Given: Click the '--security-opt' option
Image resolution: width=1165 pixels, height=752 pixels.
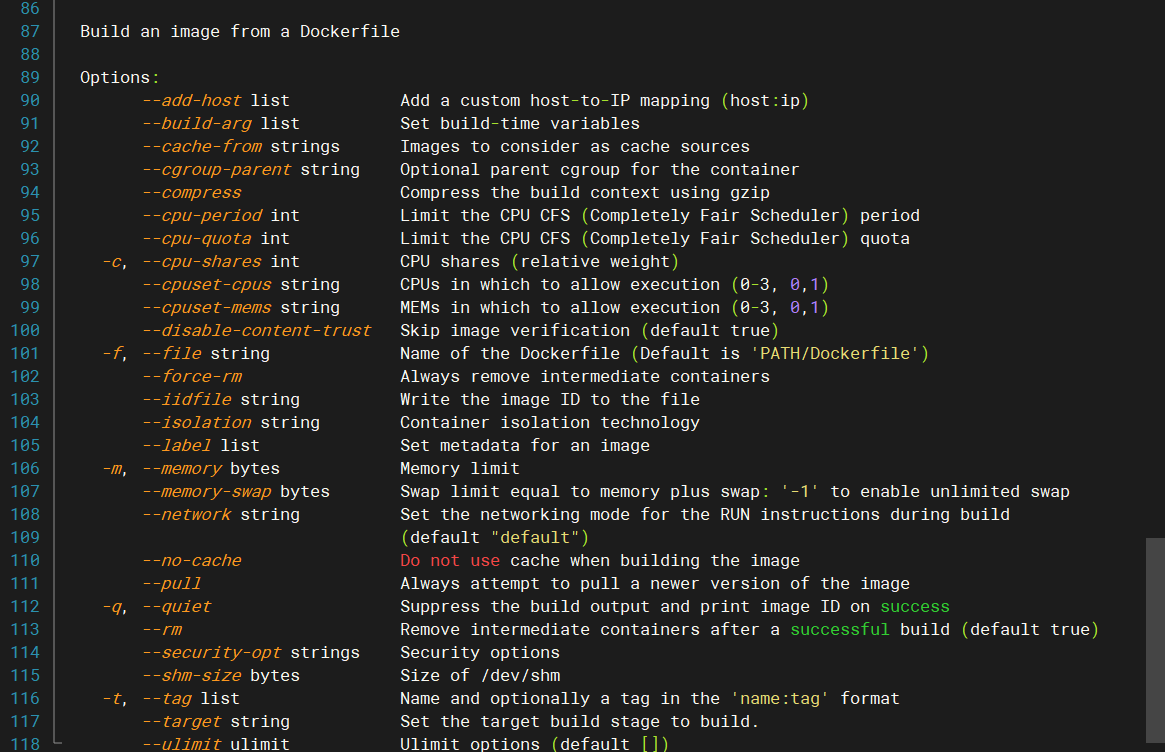Looking at the screenshot, I should pyautogui.click(x=212, y=653).
